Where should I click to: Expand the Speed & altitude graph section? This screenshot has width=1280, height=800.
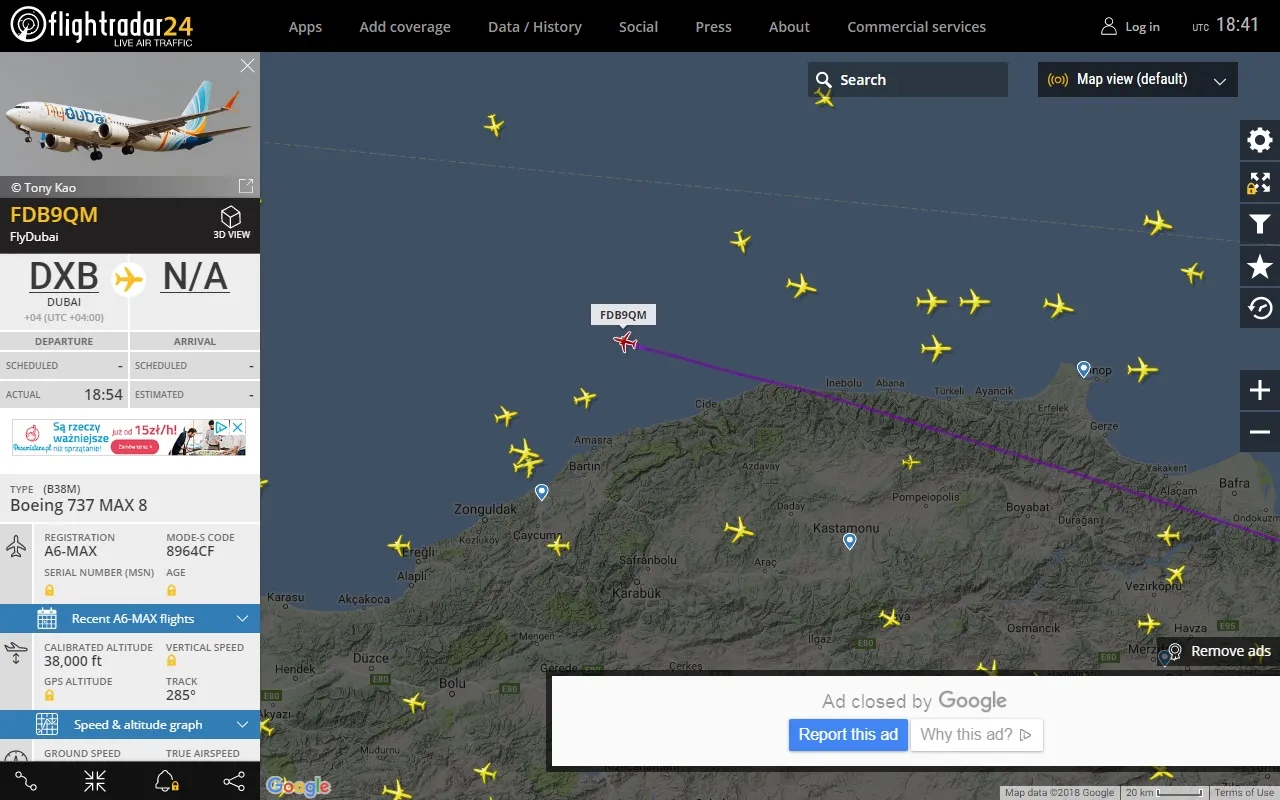[242, 724]
